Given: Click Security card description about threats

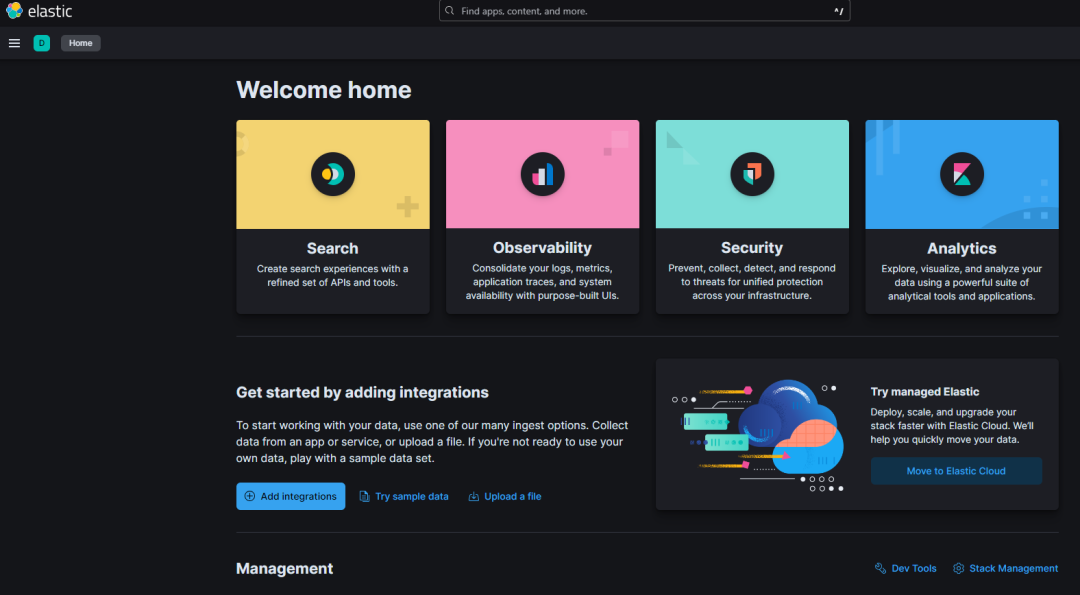Looking at the screenshot, I should tap(752, 282).
